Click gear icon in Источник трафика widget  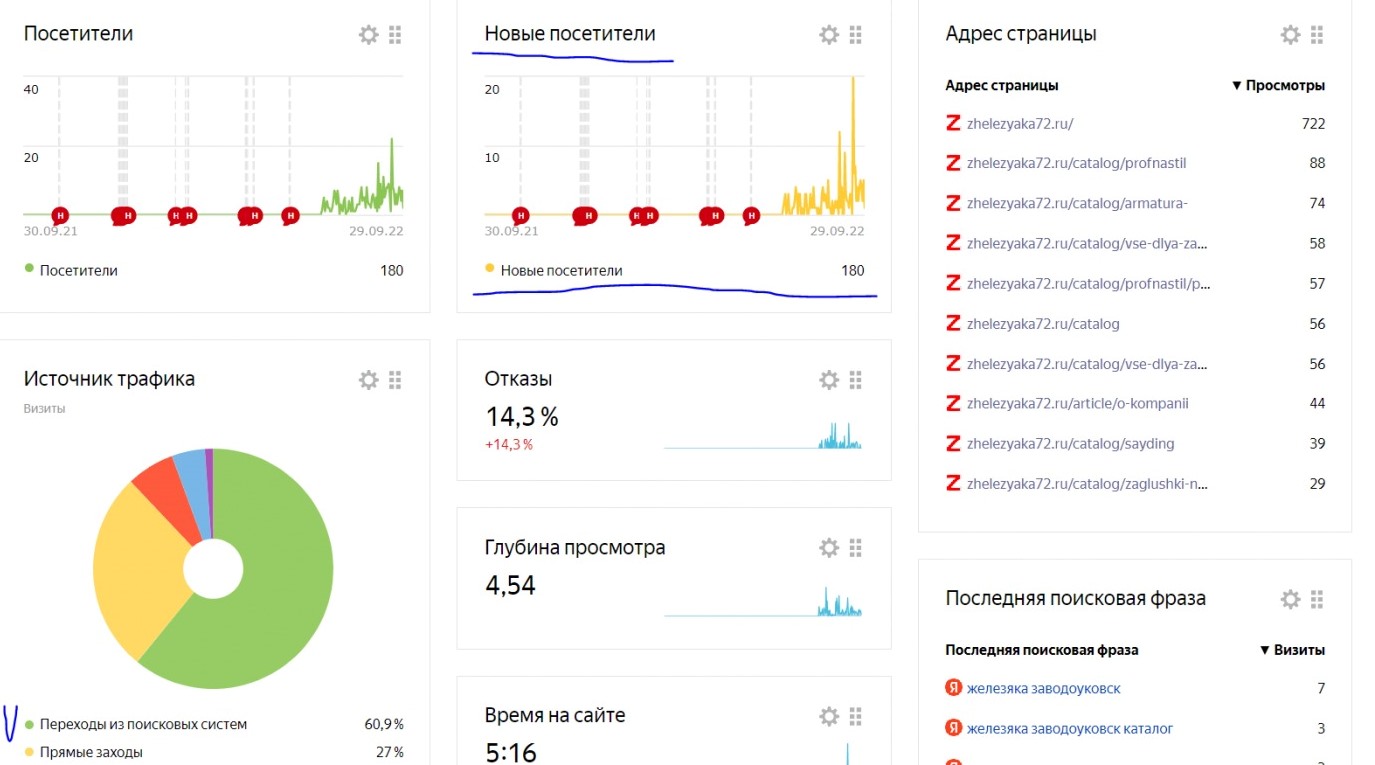click(x=368, y=380)
